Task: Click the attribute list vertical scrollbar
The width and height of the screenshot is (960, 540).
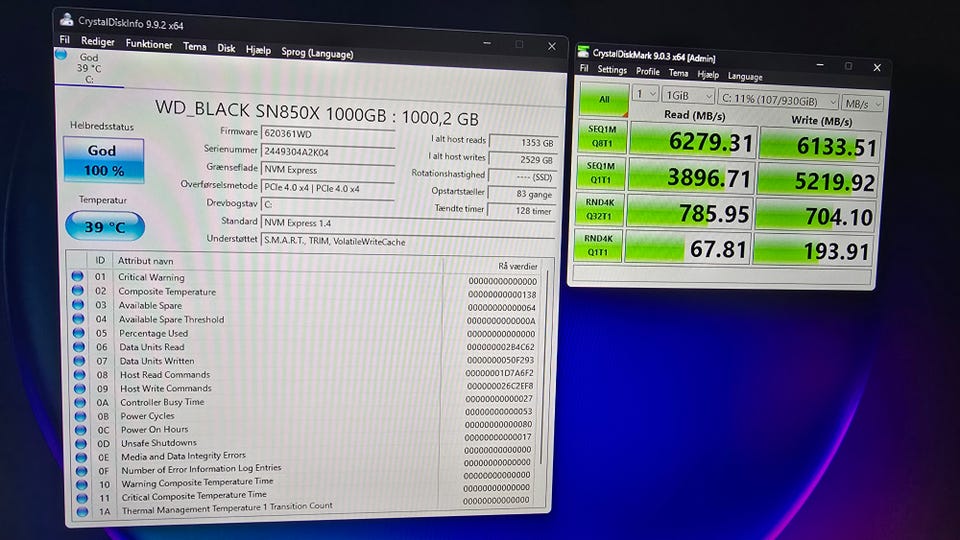Action: point(543,367)
